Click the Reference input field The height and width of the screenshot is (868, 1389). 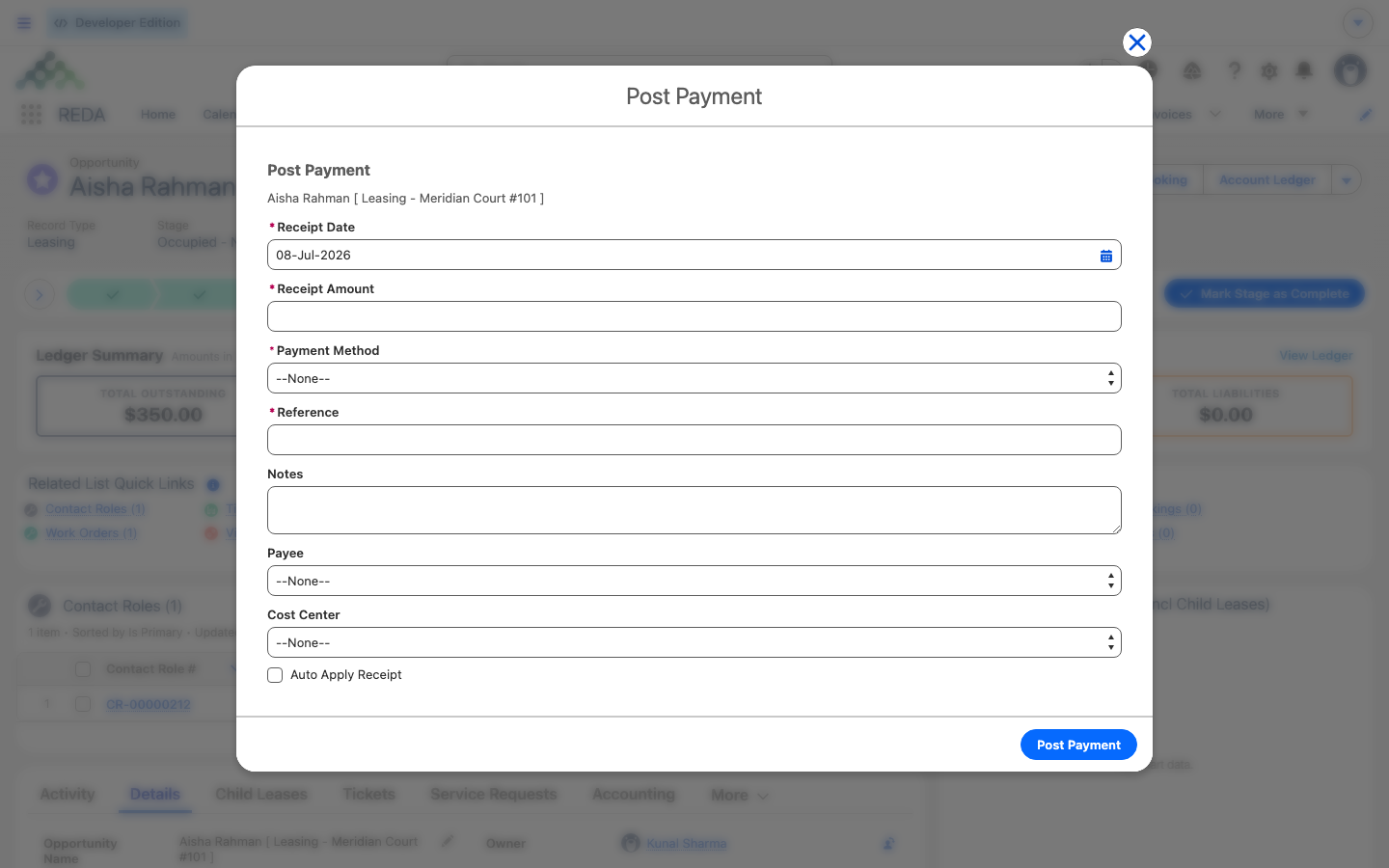coord(694,440)
